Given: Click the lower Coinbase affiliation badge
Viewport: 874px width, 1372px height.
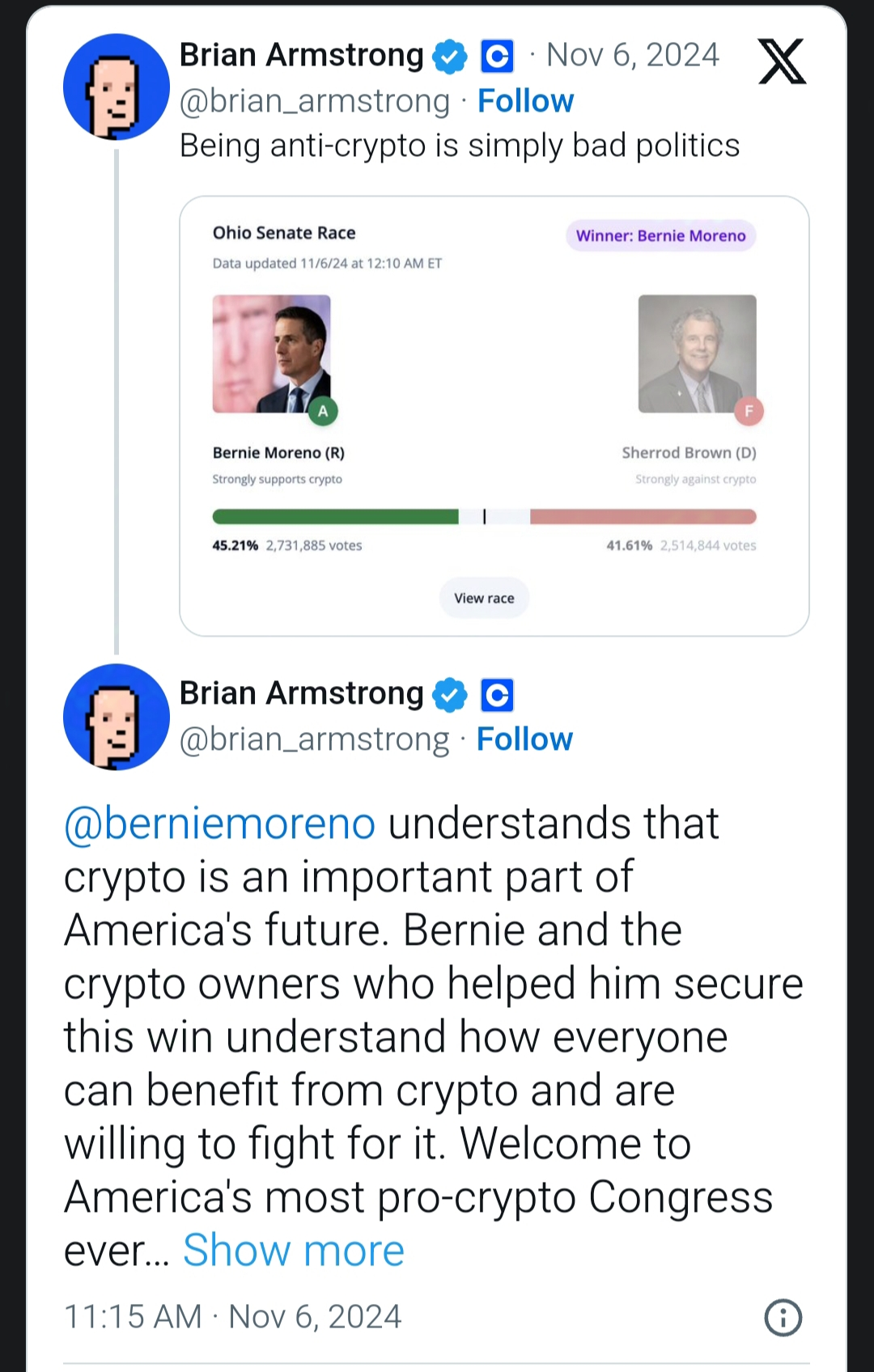Looking at the screenshot, I should click(x=497, y=695).
